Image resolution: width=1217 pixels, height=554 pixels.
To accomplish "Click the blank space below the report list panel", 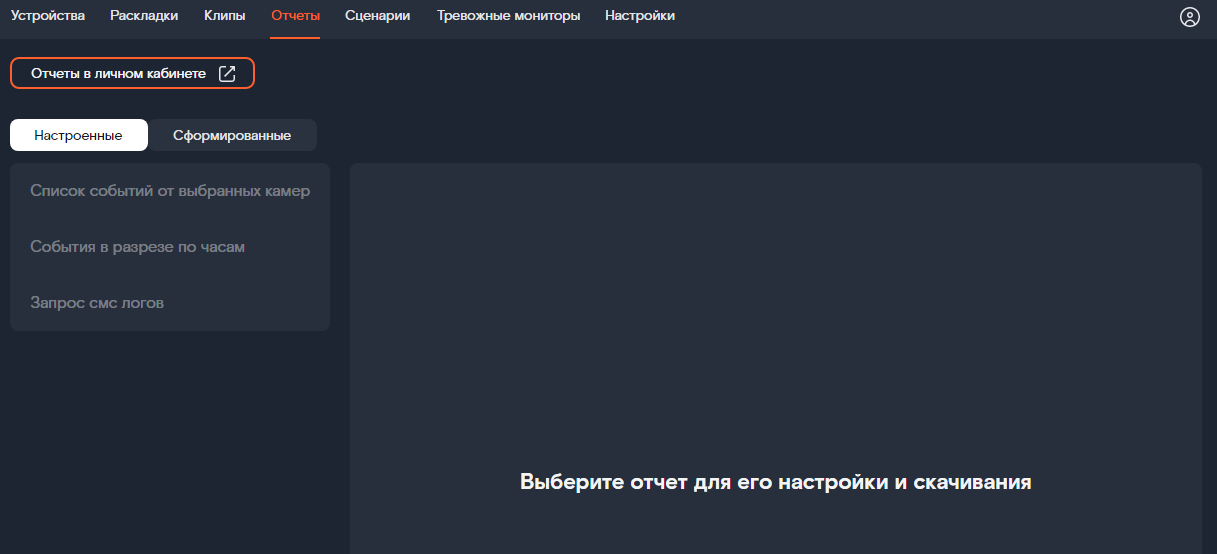I will [x=170, y=440].
